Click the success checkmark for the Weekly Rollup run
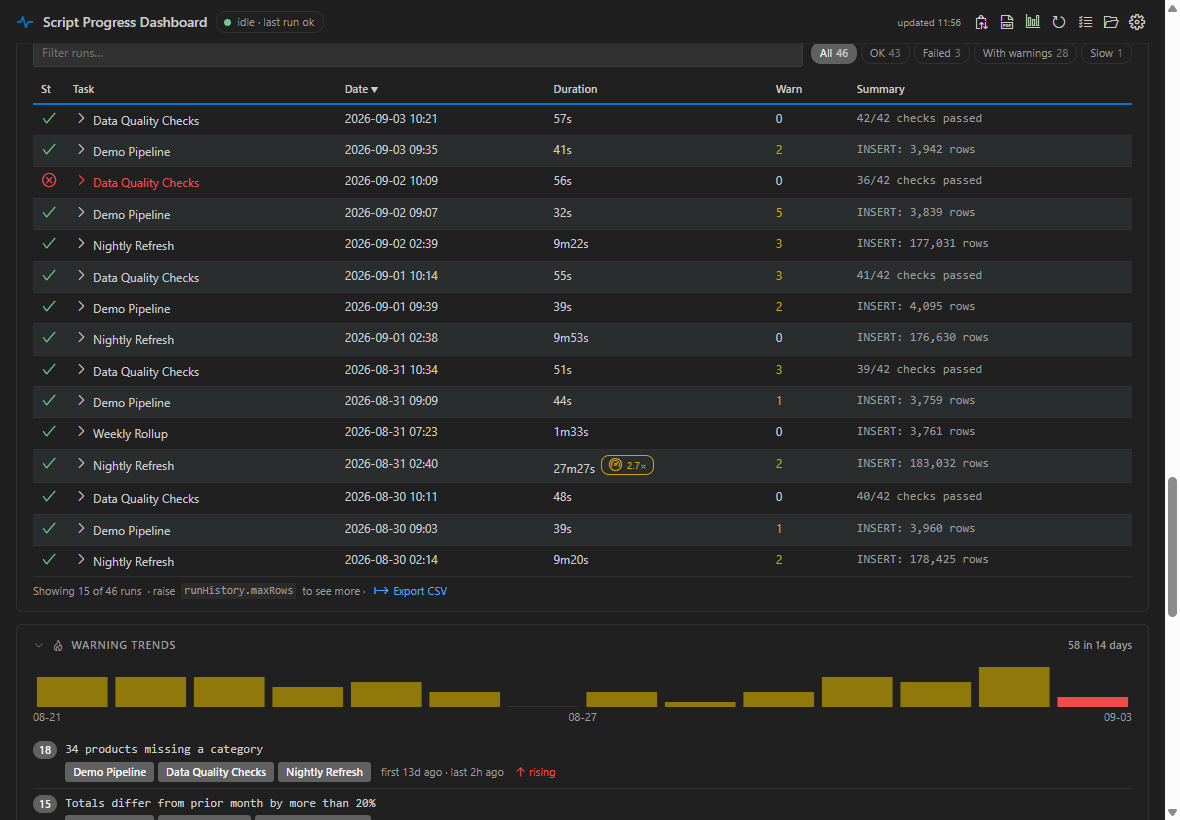 point(49,432)
